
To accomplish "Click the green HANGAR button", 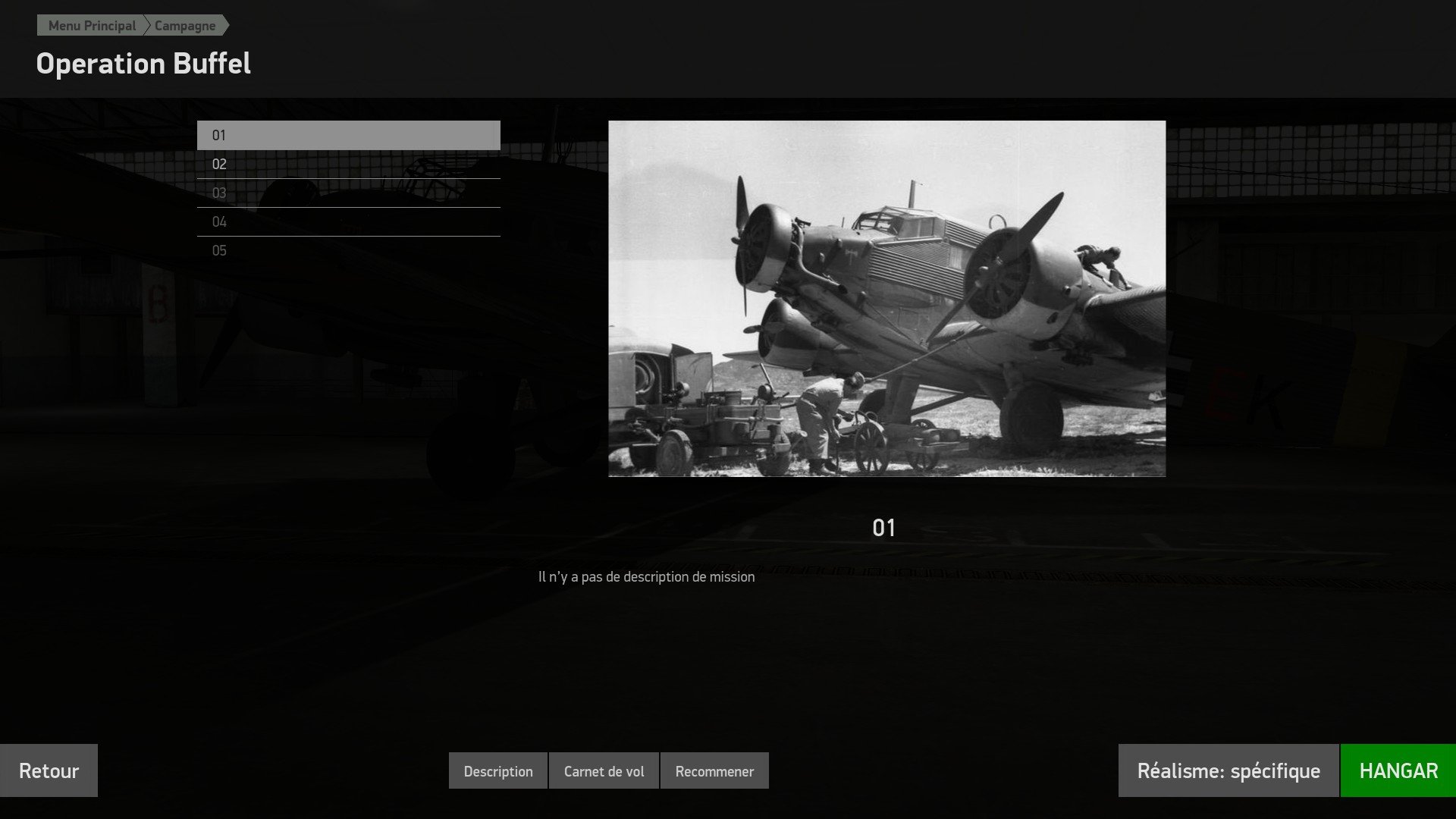I will [x=1398, y=770].
